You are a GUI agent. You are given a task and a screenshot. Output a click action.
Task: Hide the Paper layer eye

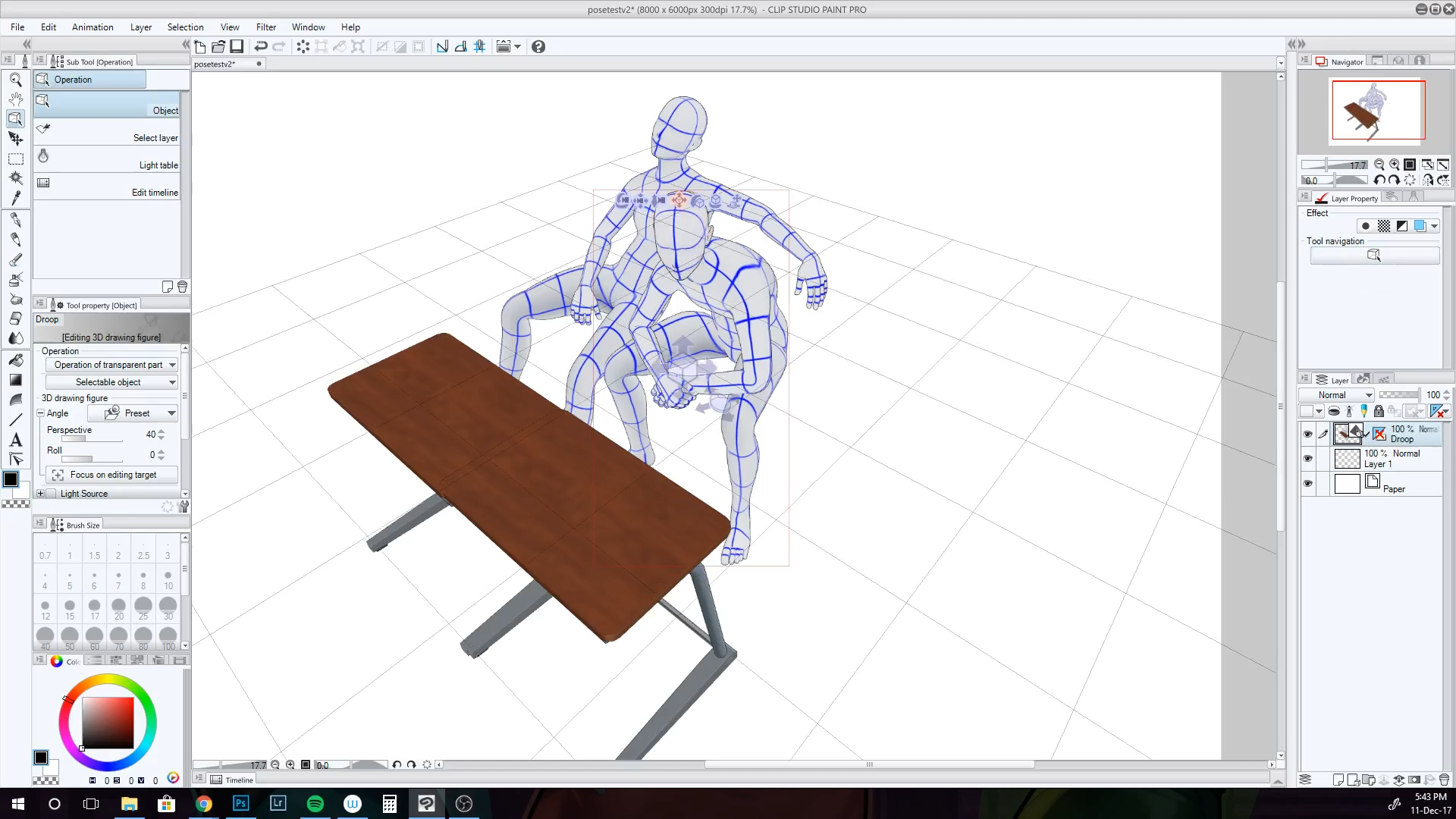[1307, 484]
